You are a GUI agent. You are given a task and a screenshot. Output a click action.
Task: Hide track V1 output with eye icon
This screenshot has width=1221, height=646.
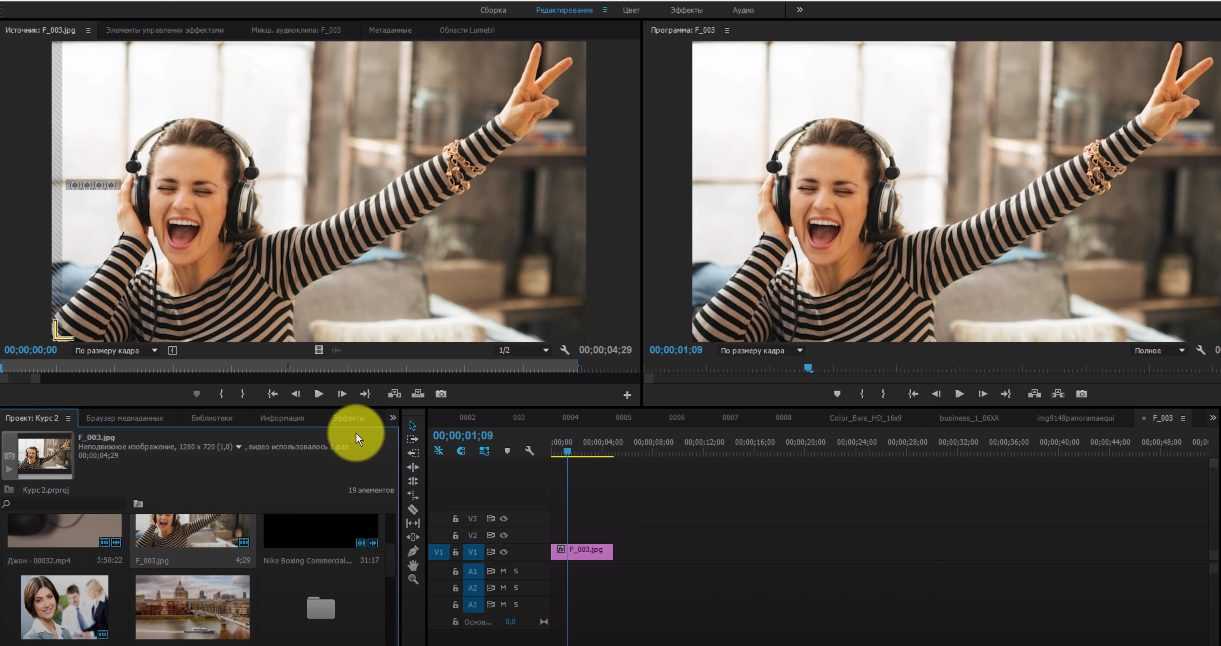coord(504,552)
